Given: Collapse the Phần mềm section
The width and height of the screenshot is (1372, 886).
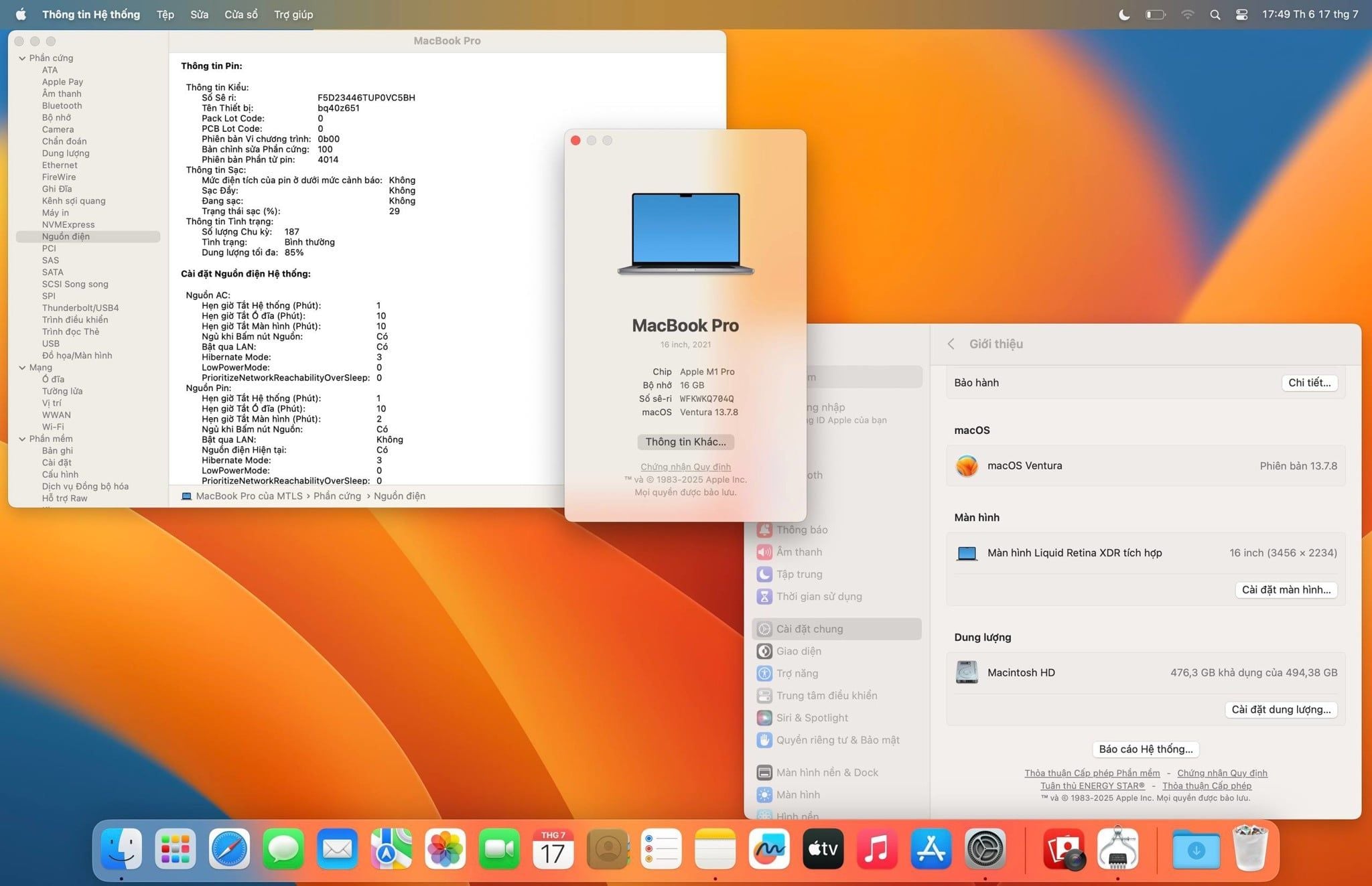Looking at the screenshot, I should 22,439.
